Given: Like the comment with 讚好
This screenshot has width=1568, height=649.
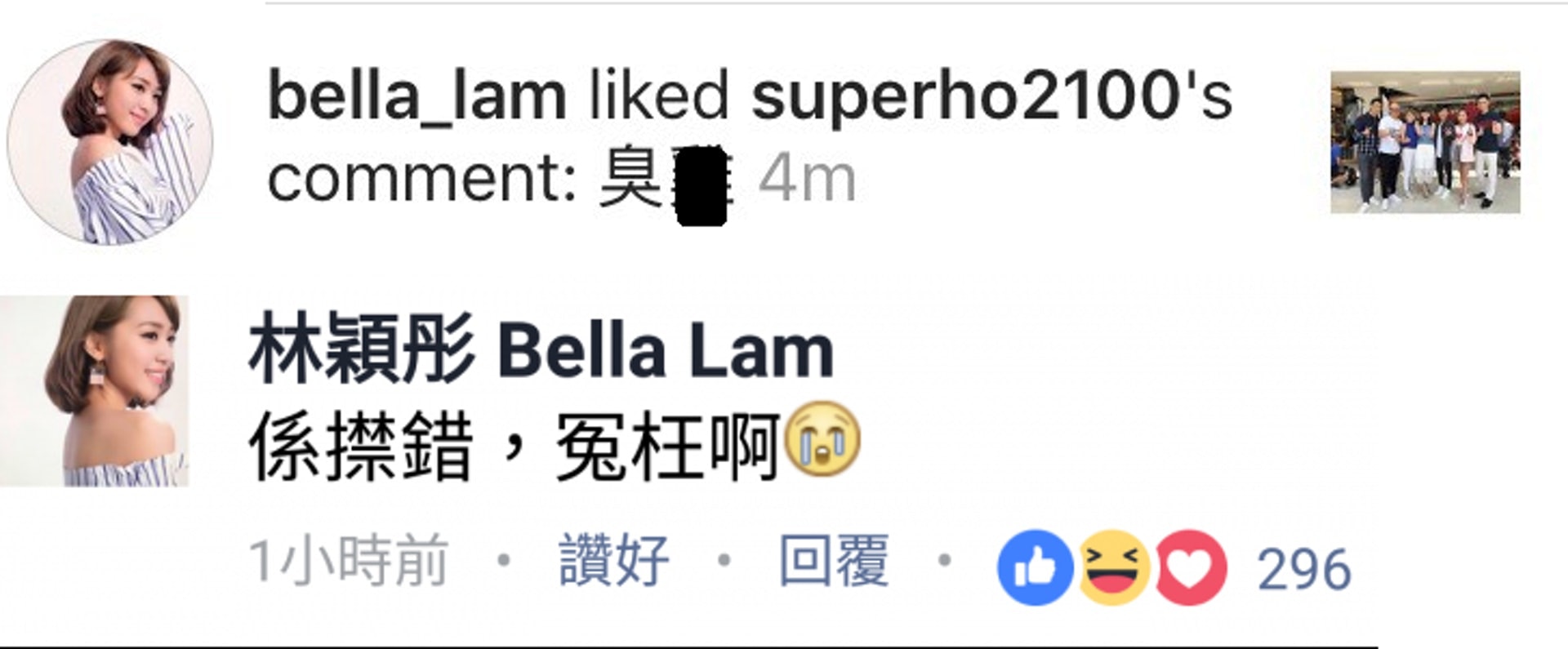Looking at the screenshot, I should pos(614,560).
